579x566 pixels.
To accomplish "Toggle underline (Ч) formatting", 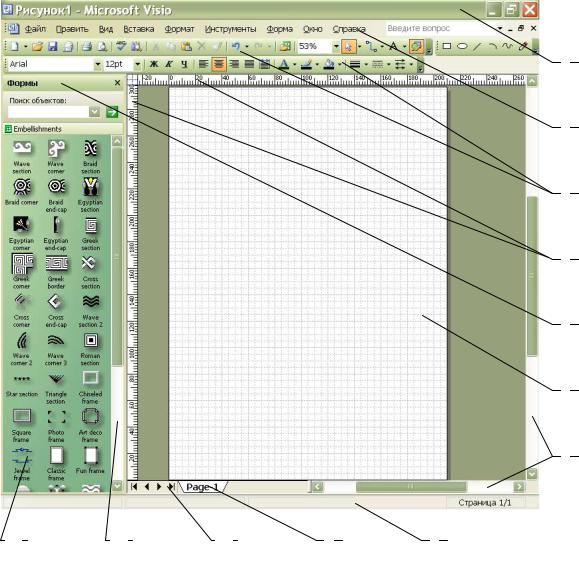I will coord(184,64).
